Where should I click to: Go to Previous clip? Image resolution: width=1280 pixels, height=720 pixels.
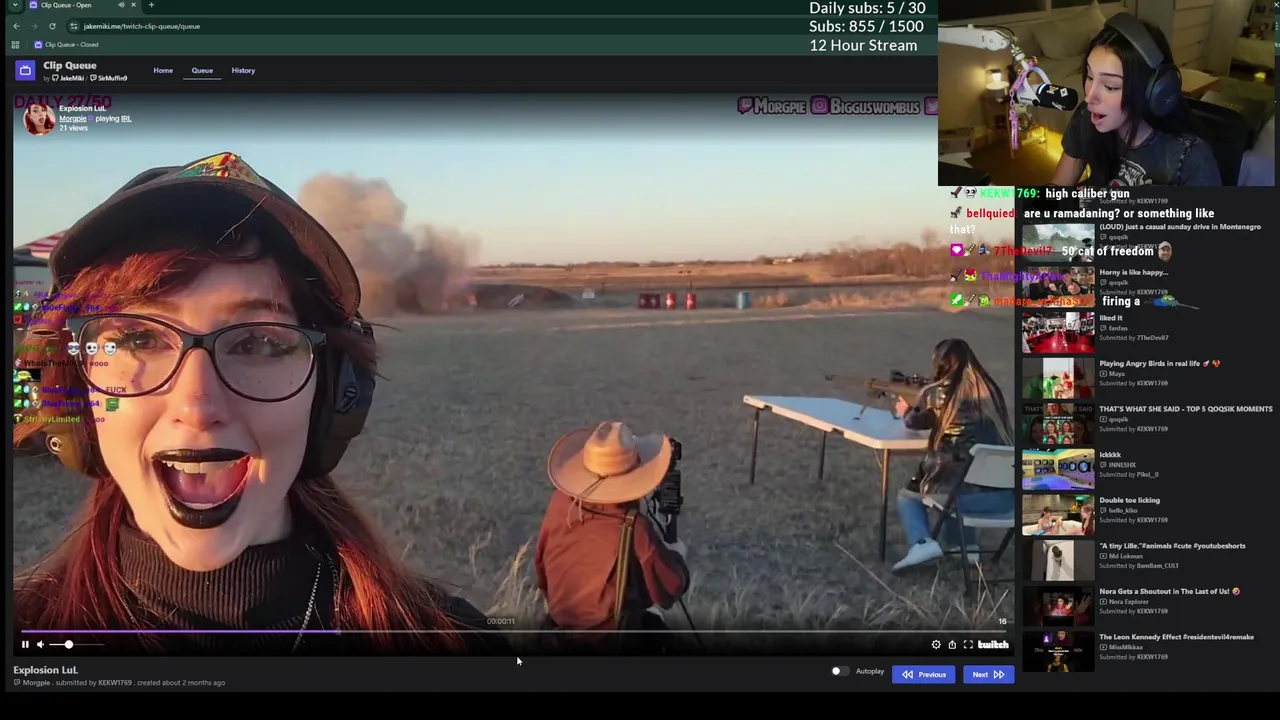pos(924,675)
